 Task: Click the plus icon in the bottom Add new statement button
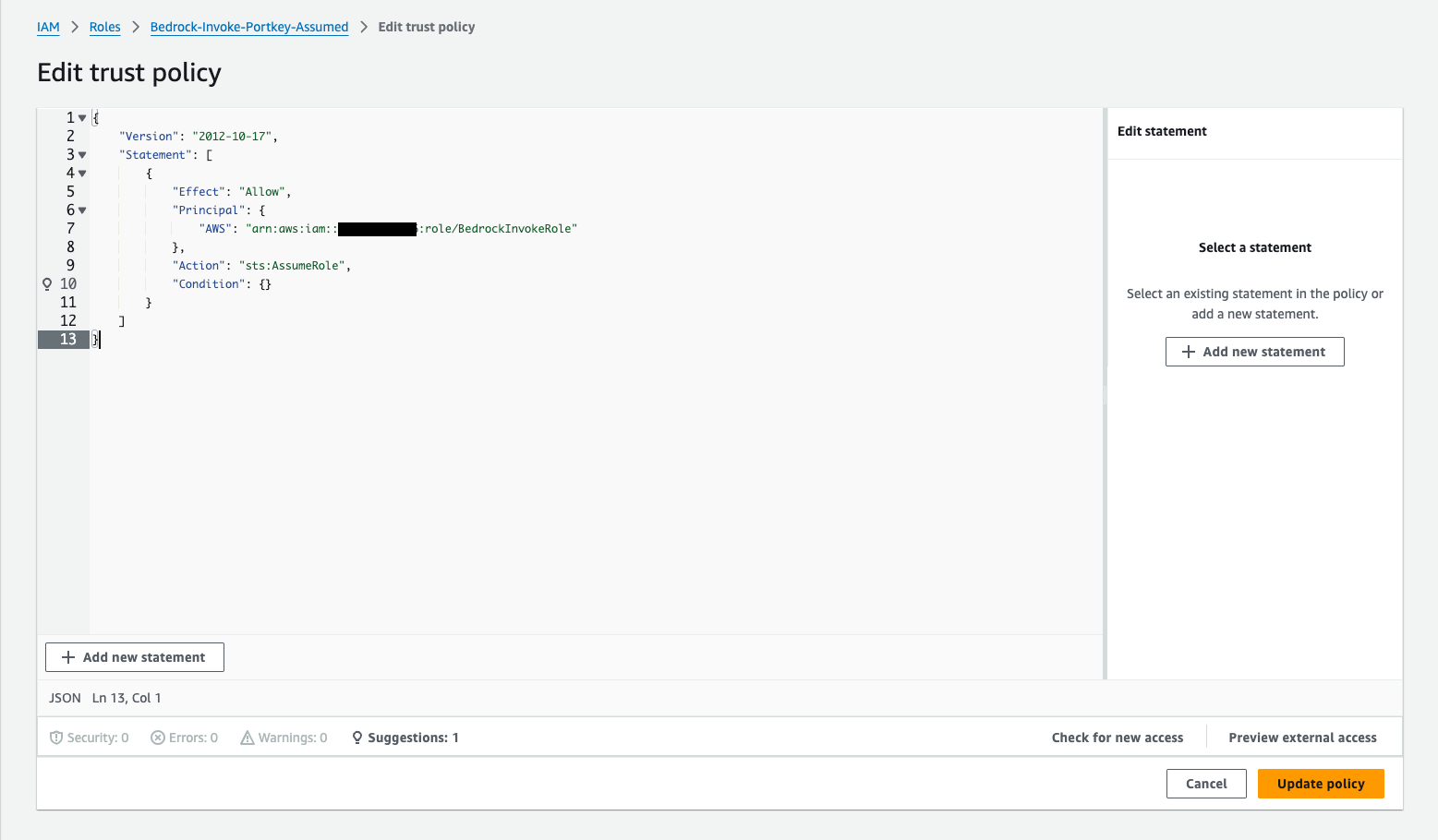point(68,657)
